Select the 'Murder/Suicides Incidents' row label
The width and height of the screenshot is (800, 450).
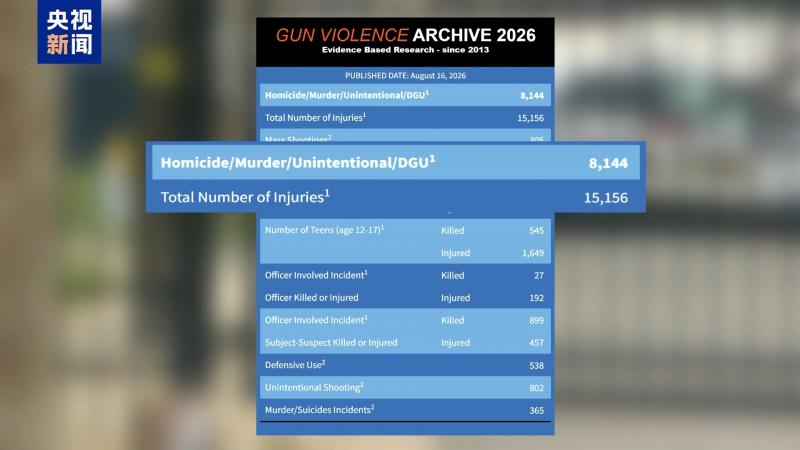[319, 410]
